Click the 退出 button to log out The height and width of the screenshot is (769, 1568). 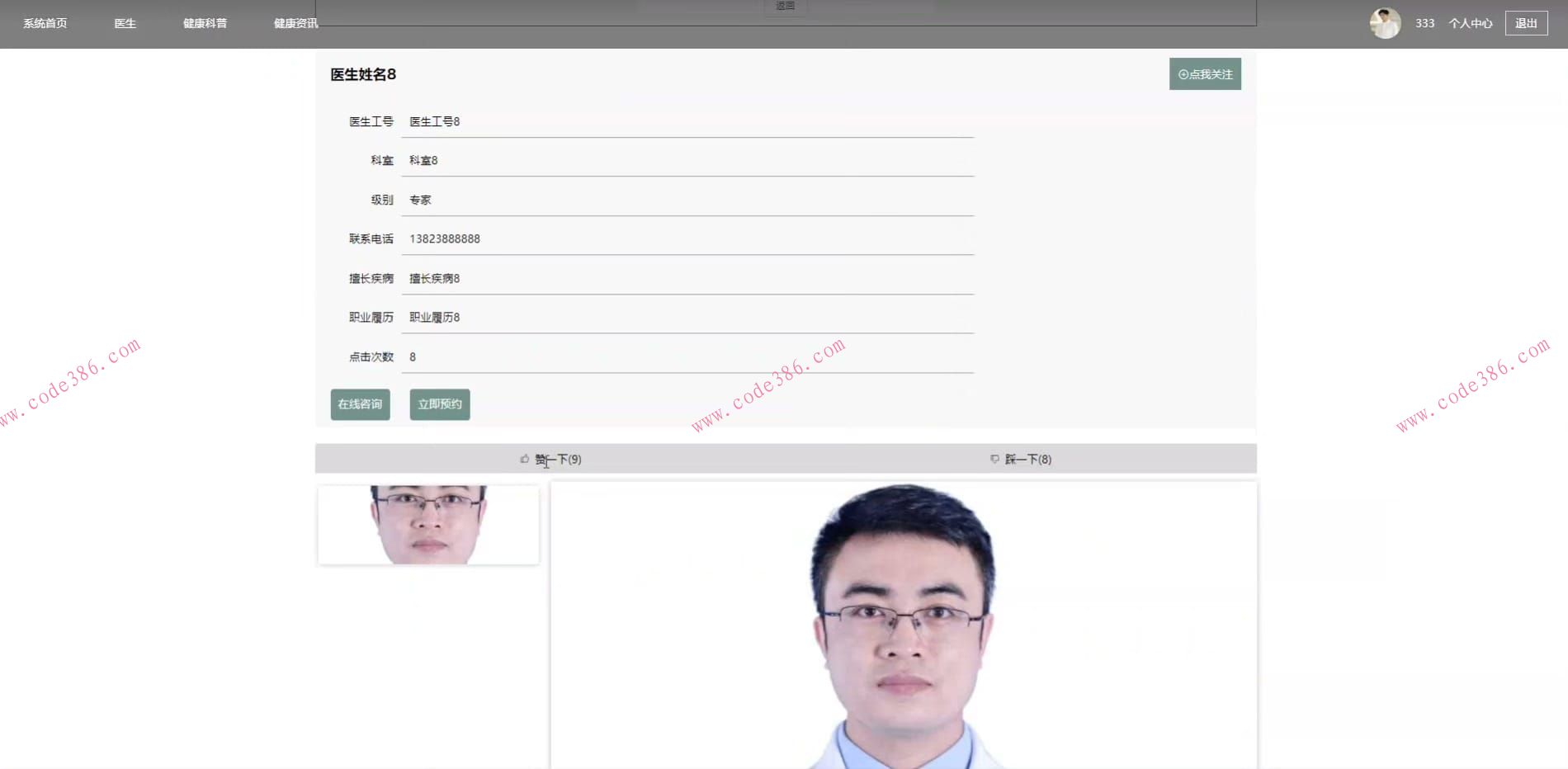(1526, 23)
